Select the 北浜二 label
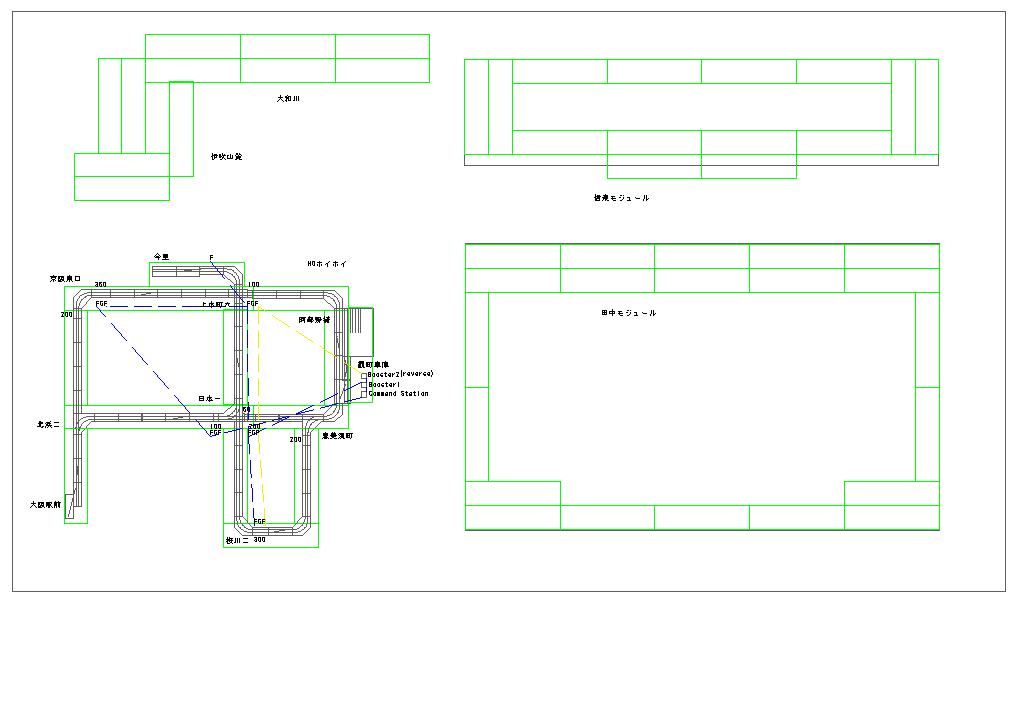The image size is (1024, 709). point(48,424)
